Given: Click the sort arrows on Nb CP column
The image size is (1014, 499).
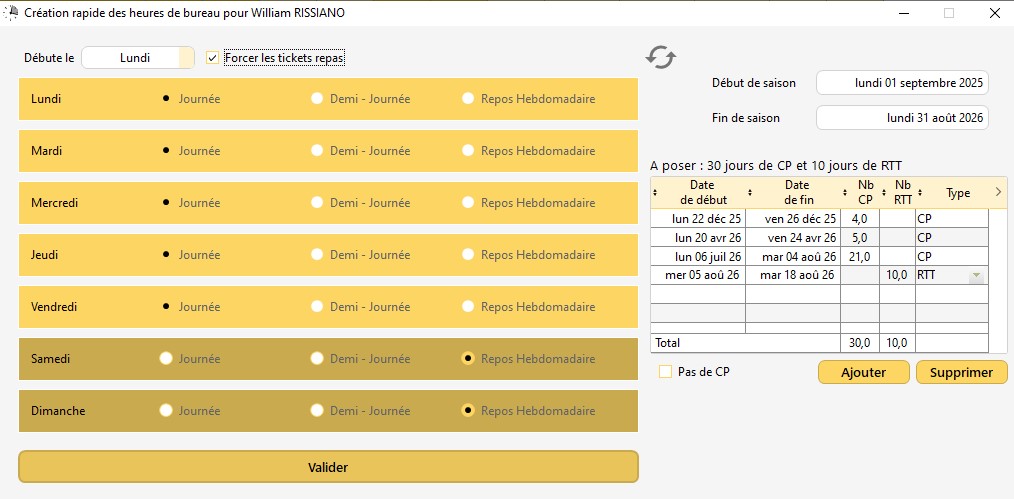Looking at the screenshot, I should tap(845, 192).
